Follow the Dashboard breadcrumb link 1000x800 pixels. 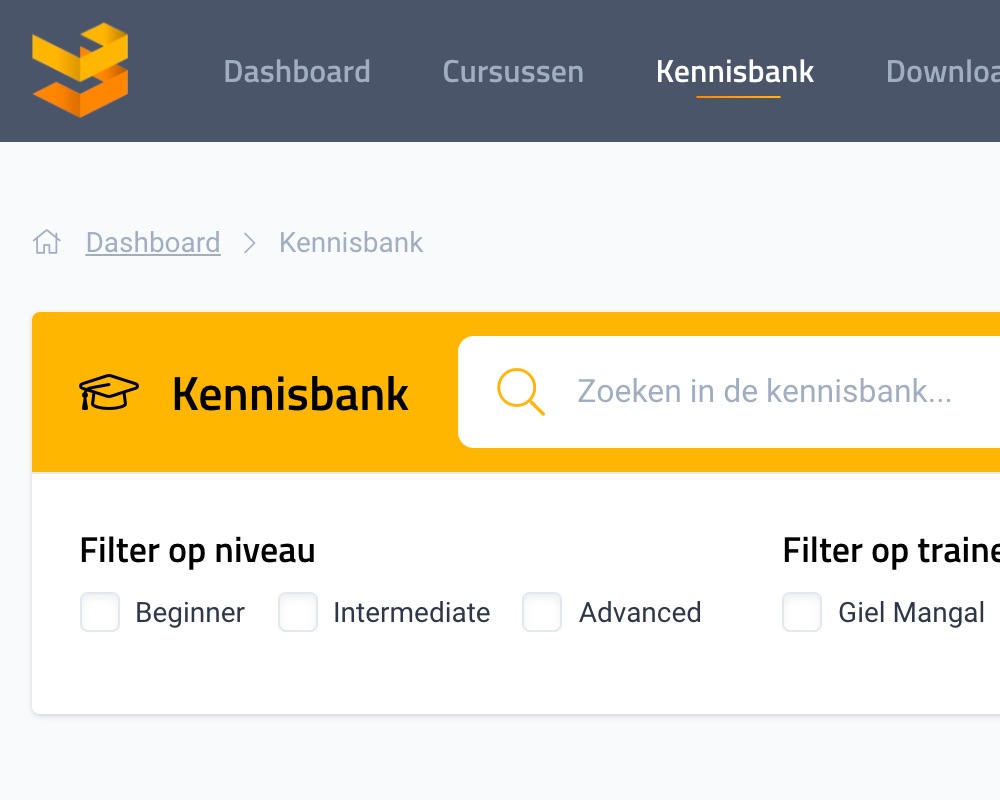(153, 243)
